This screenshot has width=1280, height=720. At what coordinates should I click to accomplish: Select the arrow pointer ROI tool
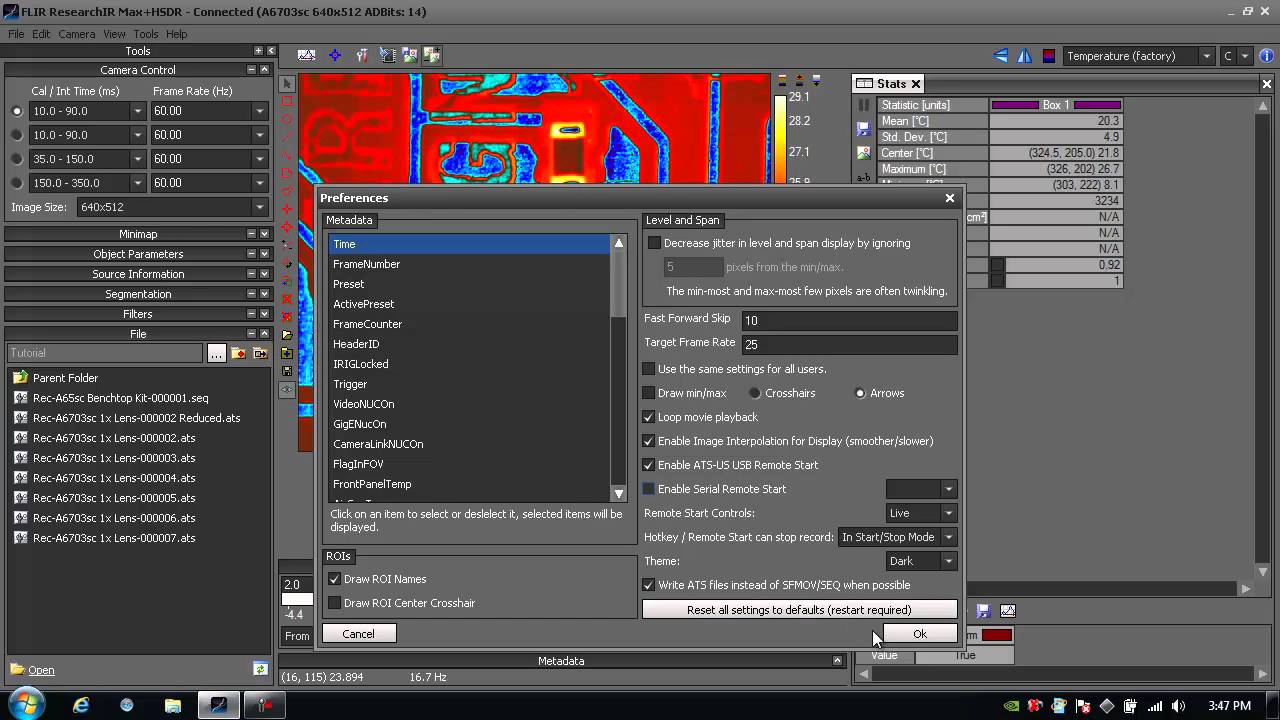[x=287, y=84]
